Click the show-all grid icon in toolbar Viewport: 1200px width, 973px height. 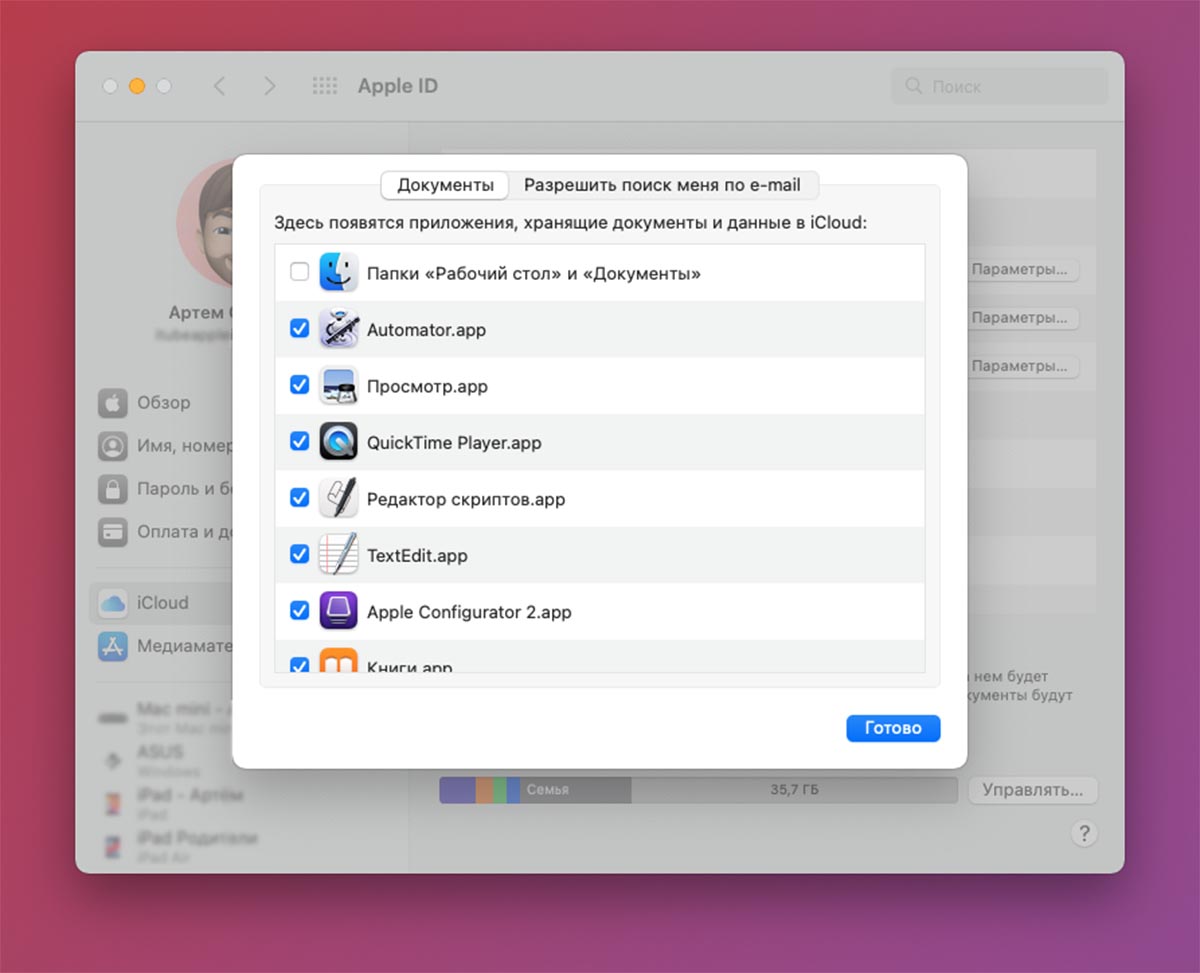coord(325,86)
